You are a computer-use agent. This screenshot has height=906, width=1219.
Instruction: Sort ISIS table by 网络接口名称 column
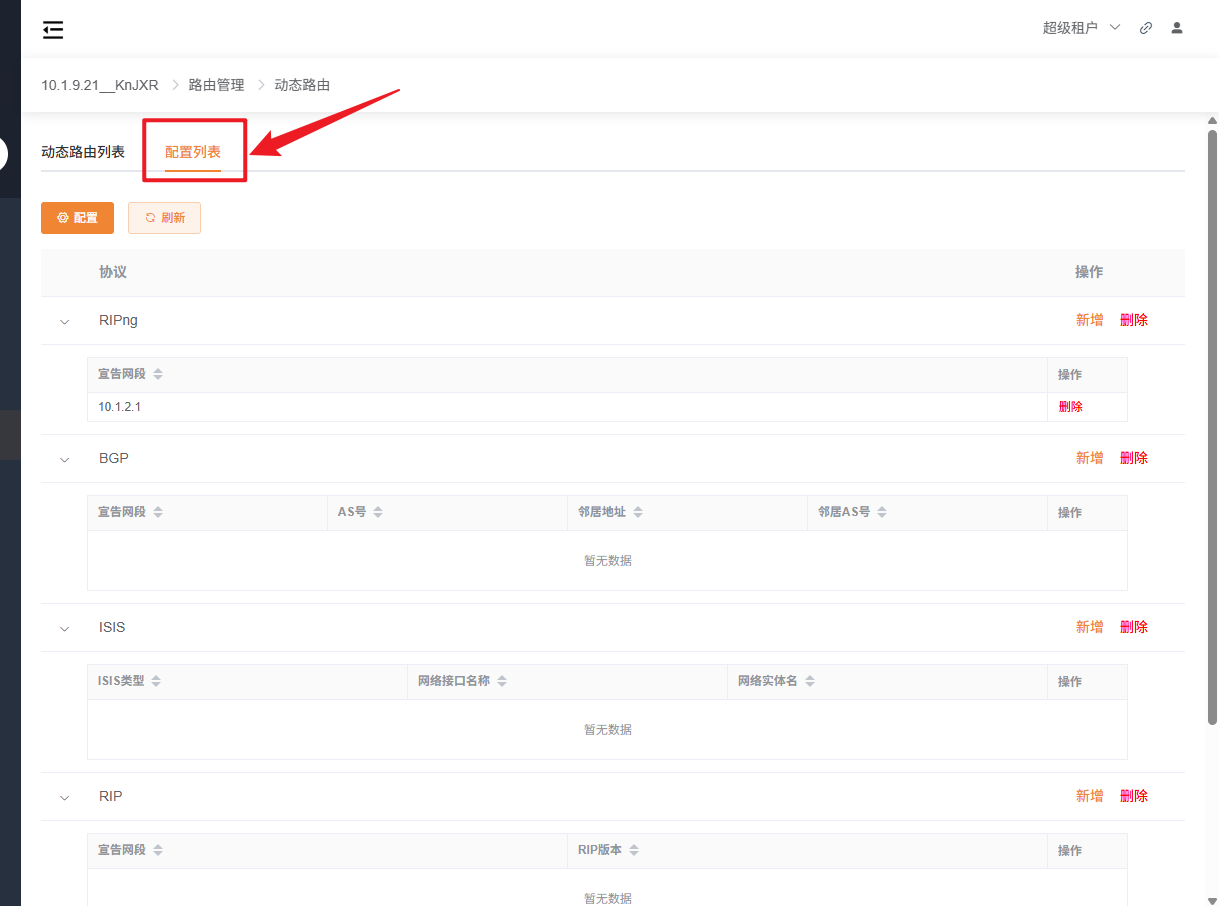pos(502,681)
